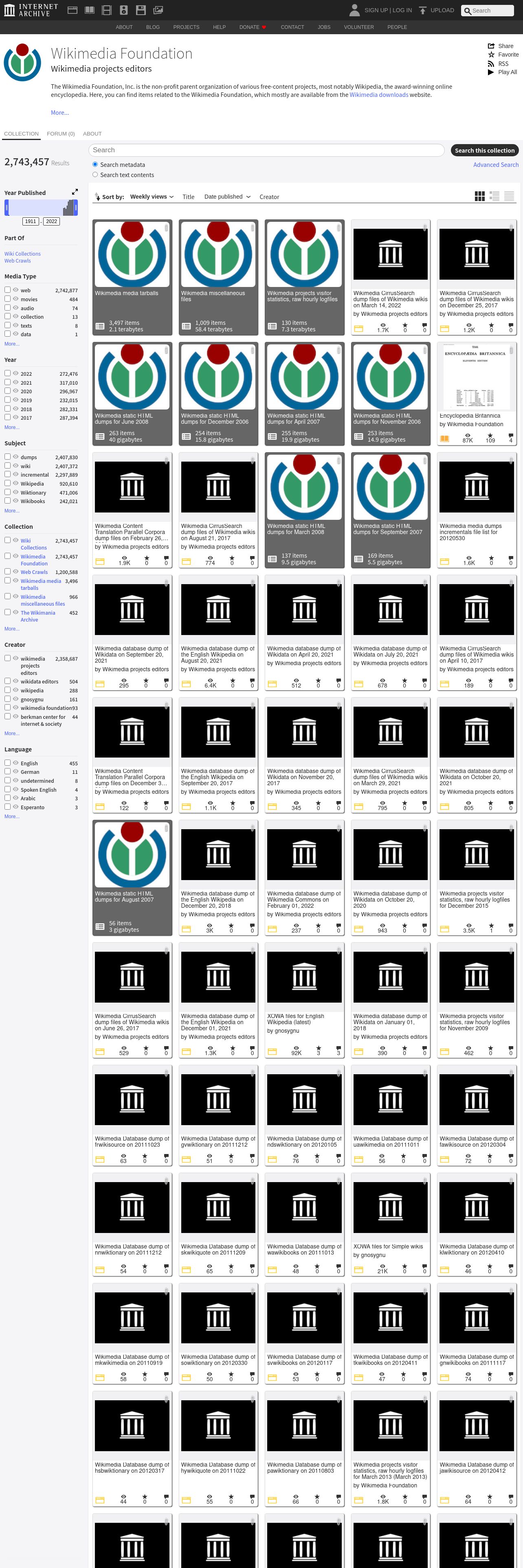Select Search metadata radio button
Image resolution: width=523 pixels, height=1568 pixels.
click(x=95, y=164)
